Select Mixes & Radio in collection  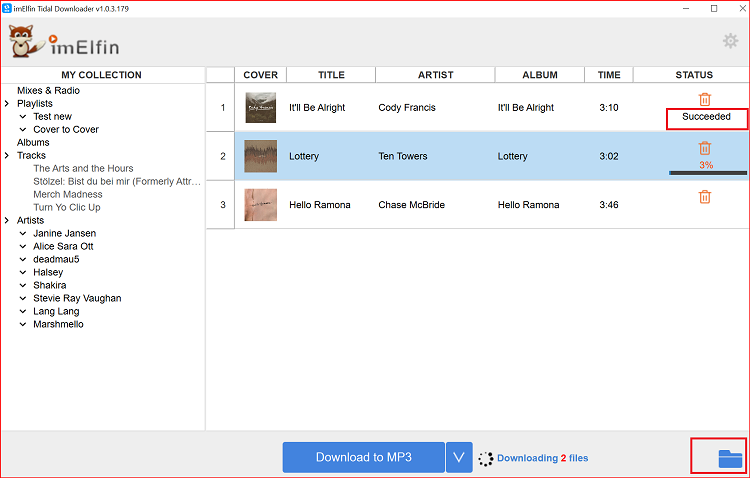(x=48, y=90)
